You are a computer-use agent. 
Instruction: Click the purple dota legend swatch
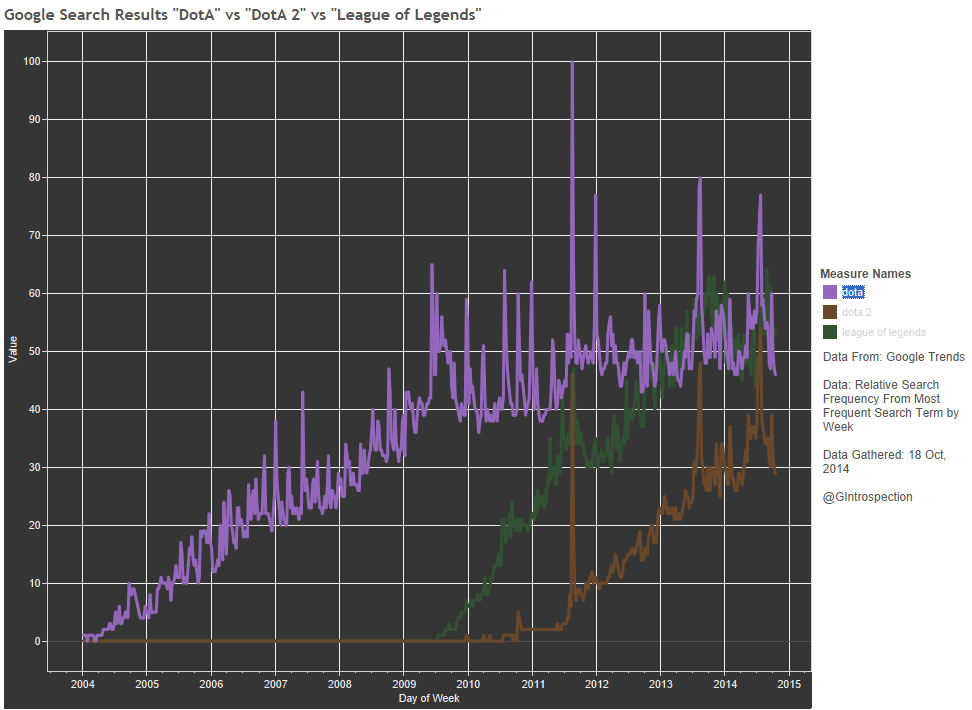829,292
